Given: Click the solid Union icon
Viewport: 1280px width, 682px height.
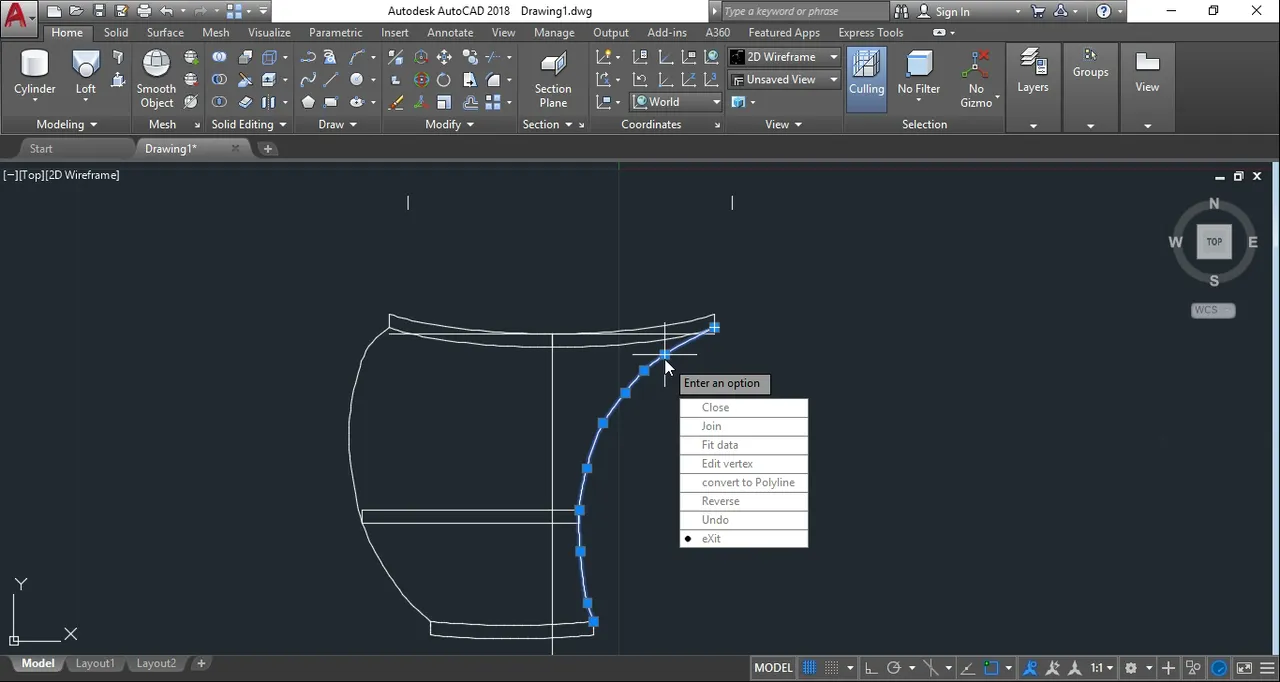Looking at the screenshot, I should 219,57.
